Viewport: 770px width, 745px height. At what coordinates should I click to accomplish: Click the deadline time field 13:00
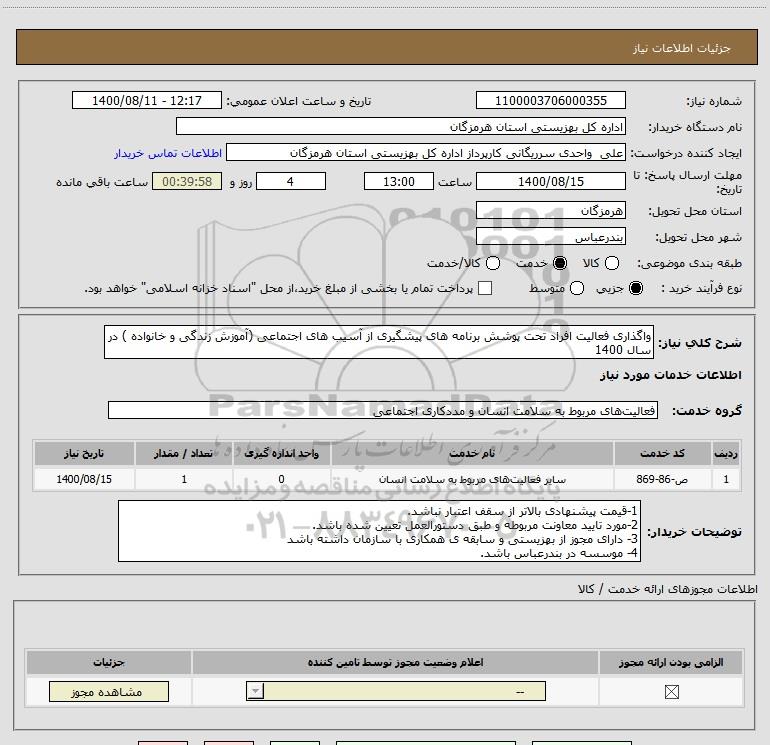point(399,181)
